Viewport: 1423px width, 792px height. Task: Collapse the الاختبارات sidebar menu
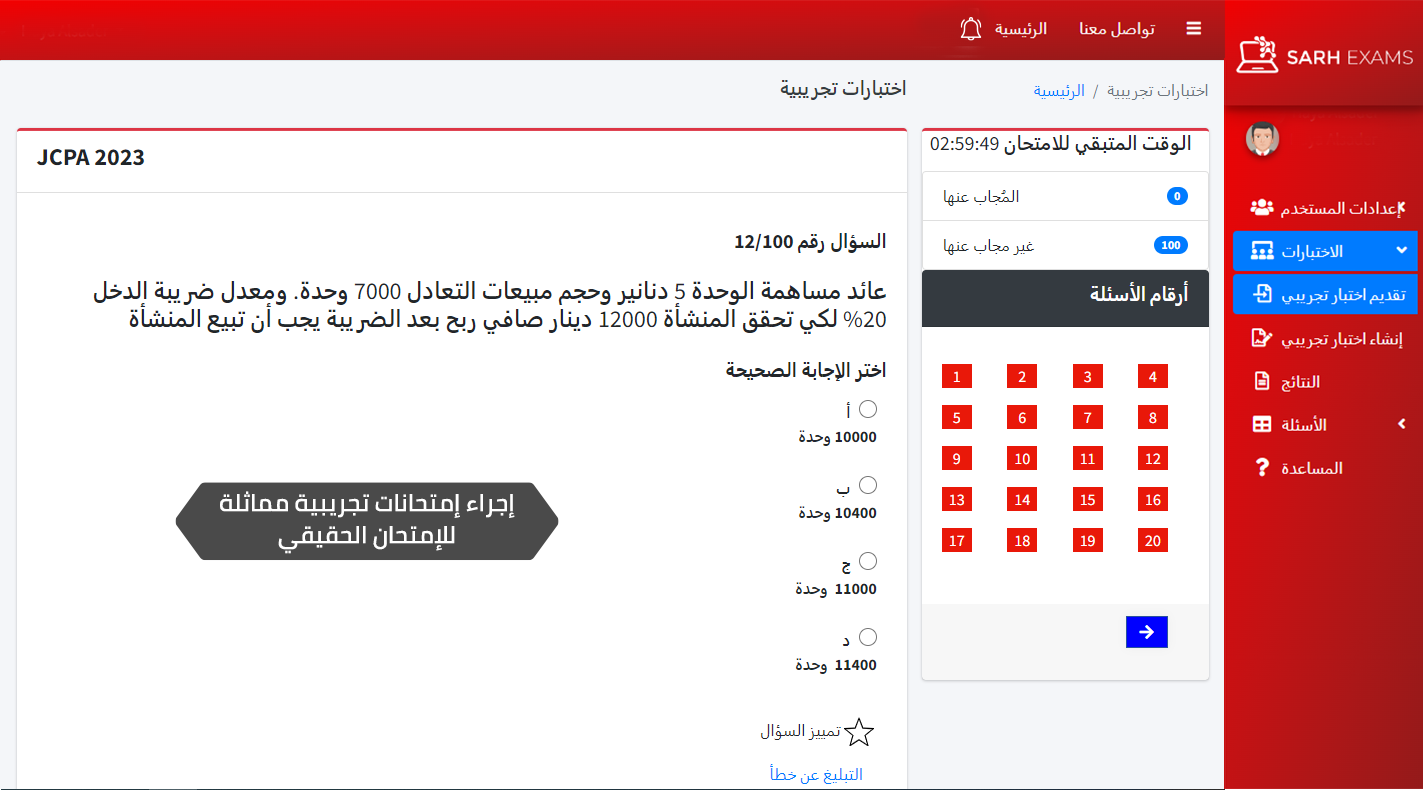[x=1401, y=251]
